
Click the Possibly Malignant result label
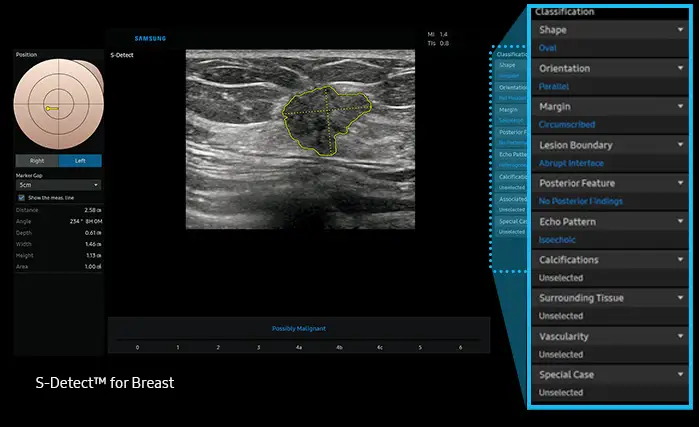pos(299,328)
